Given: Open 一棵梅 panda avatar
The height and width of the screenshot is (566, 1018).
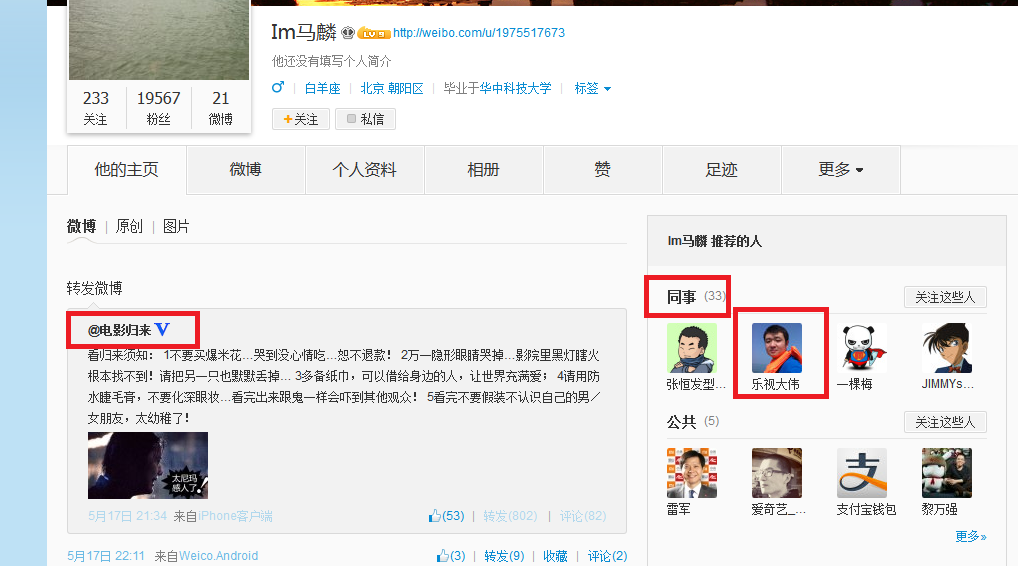Looking at the screenshot, I should (862, 348).
